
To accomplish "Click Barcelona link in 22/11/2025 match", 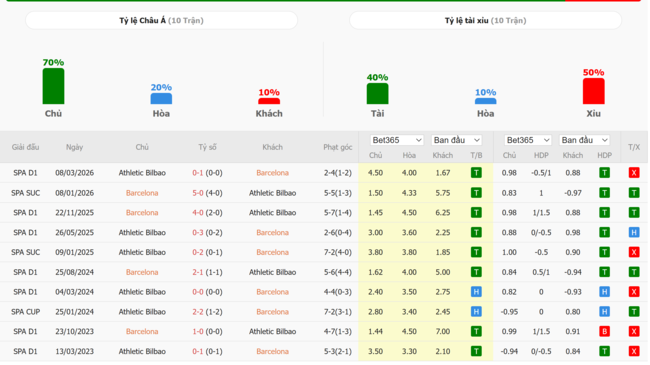I will [x=142, y=213].
